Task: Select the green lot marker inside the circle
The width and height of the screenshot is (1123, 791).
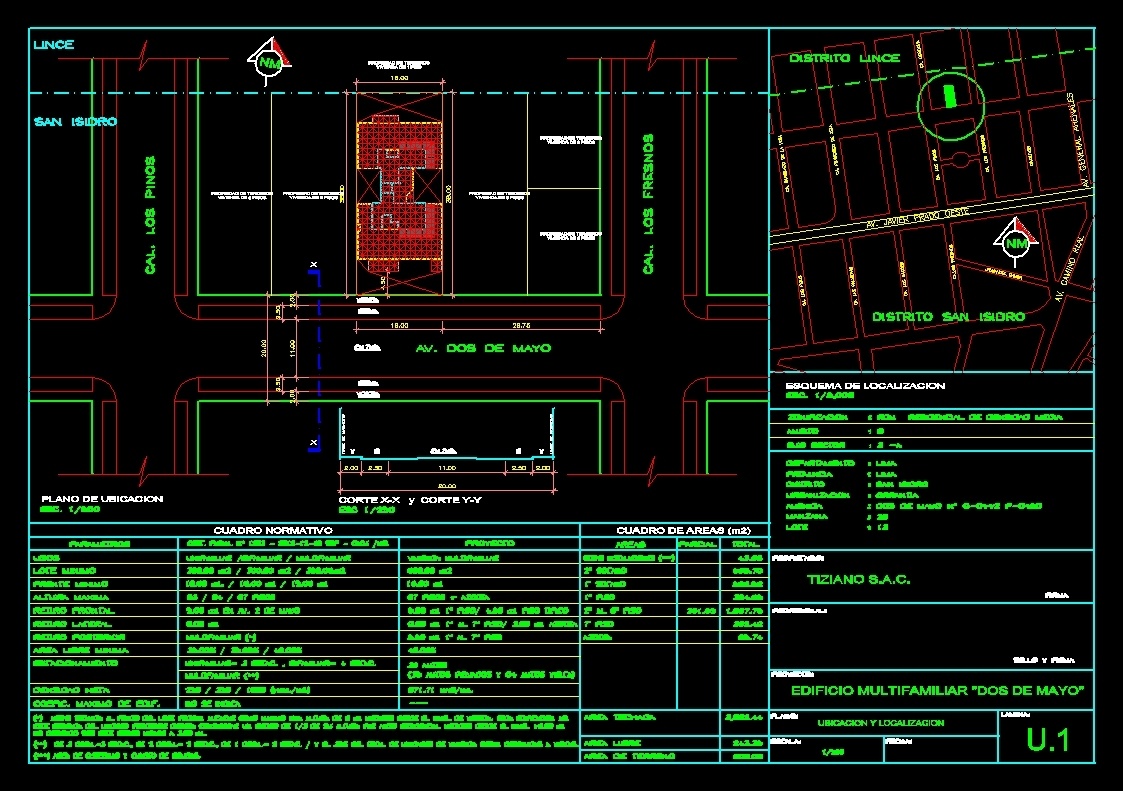Action: point(948,98)
